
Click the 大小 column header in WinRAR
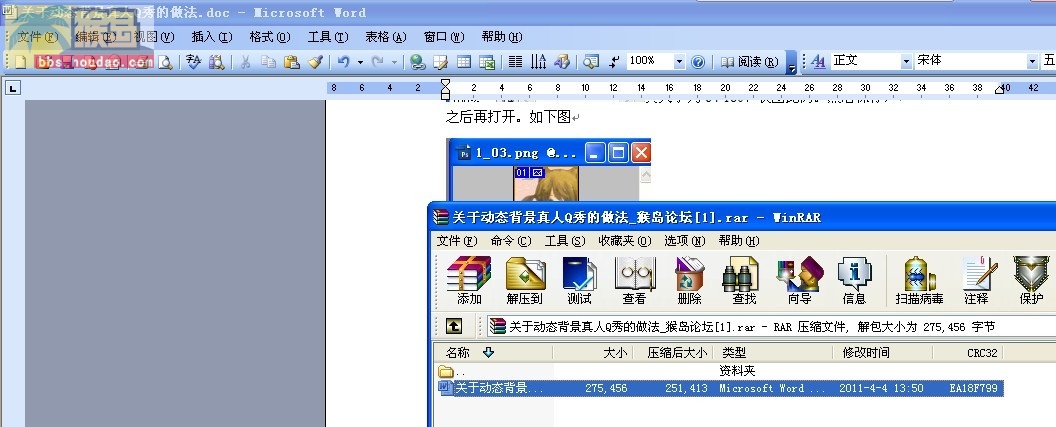pos(593,352)
